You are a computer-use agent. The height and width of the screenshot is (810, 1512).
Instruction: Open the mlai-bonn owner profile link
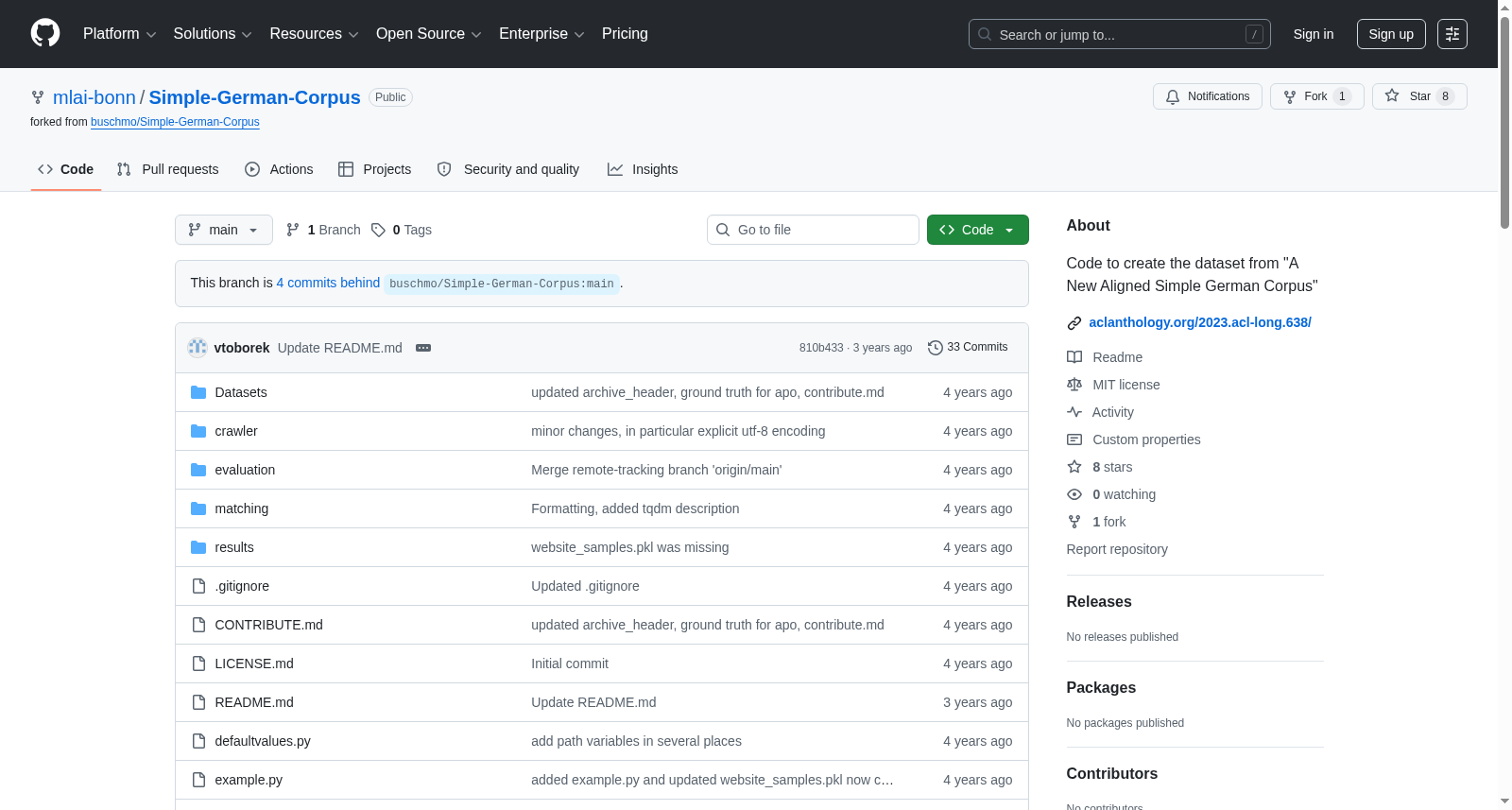94,97
